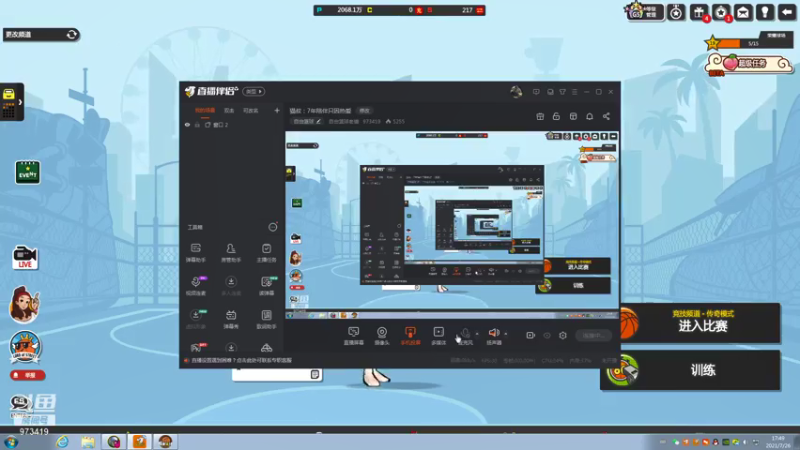
Task: Open the settings gear in bottom bar
Action: [563, 335]
